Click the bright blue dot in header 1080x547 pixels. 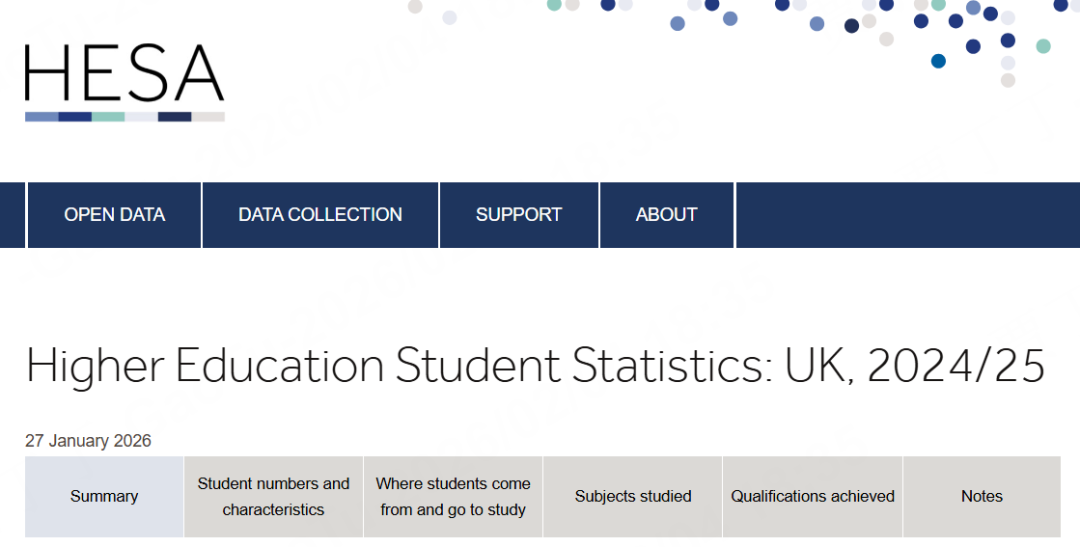[938, 61]
